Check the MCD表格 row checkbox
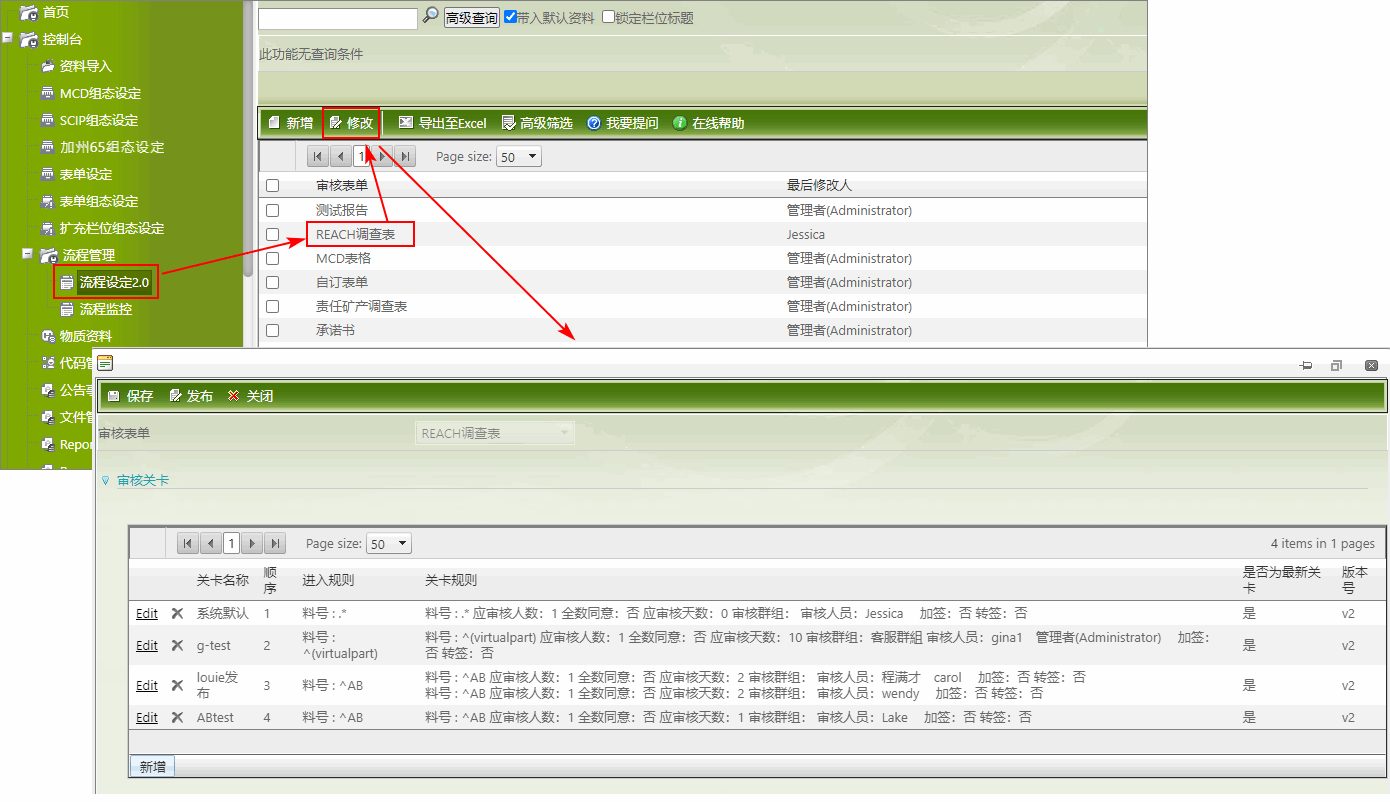Screen dimensions: 1390x802 pos(272,258)
